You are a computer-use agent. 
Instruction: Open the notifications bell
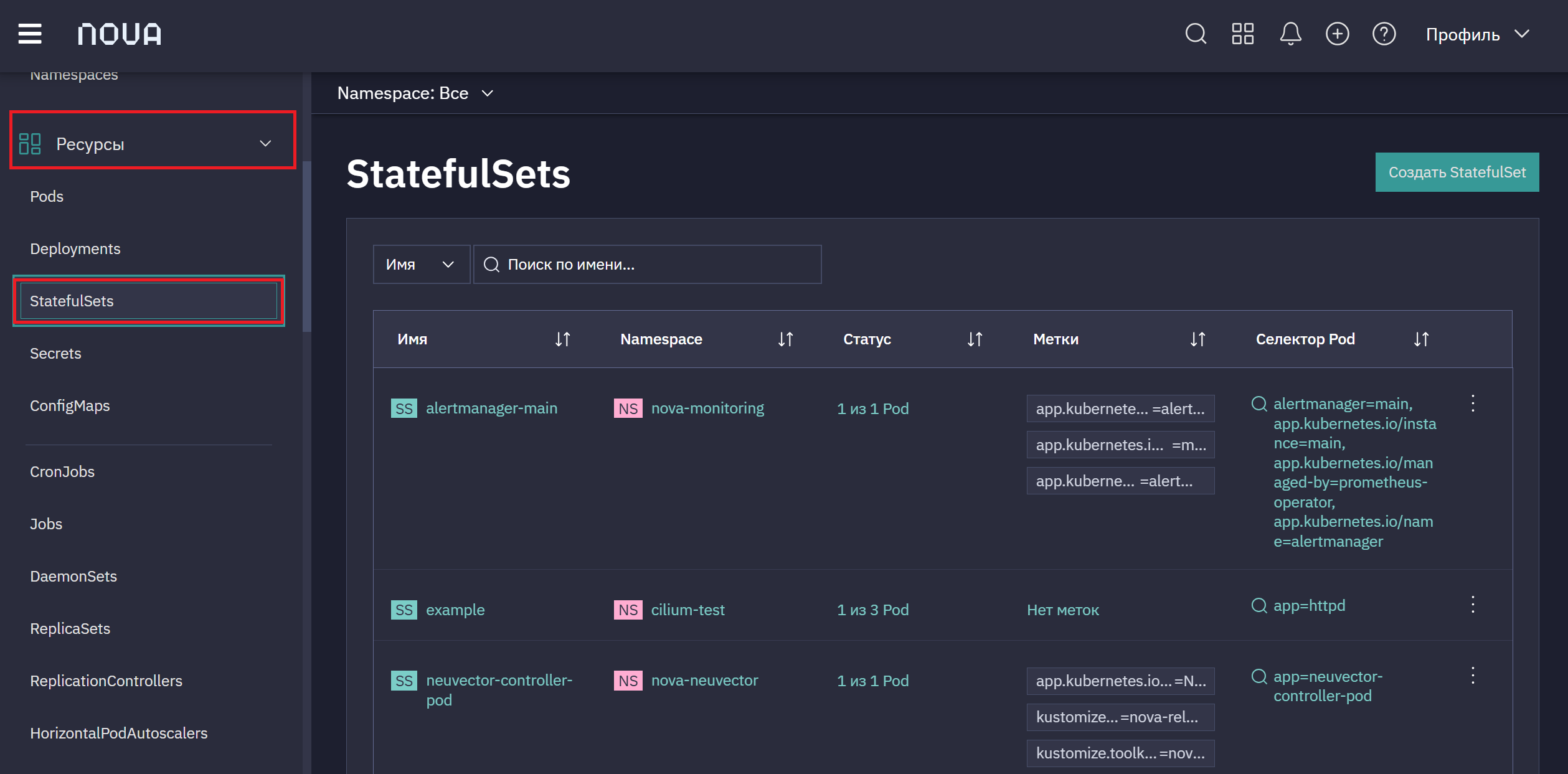click(x=1290, y=34)
